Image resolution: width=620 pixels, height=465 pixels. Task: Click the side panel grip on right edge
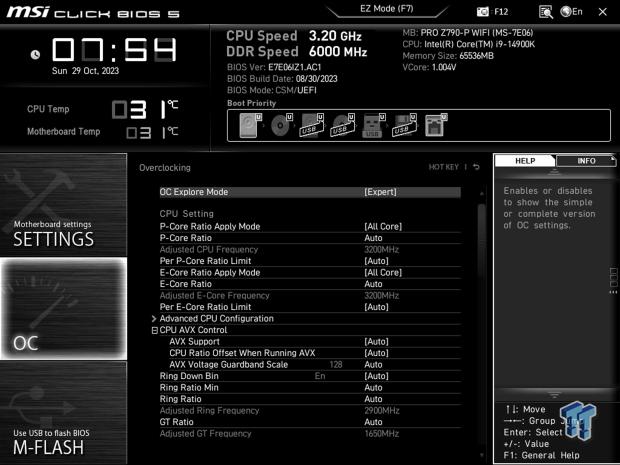click(x=613, y=280)
